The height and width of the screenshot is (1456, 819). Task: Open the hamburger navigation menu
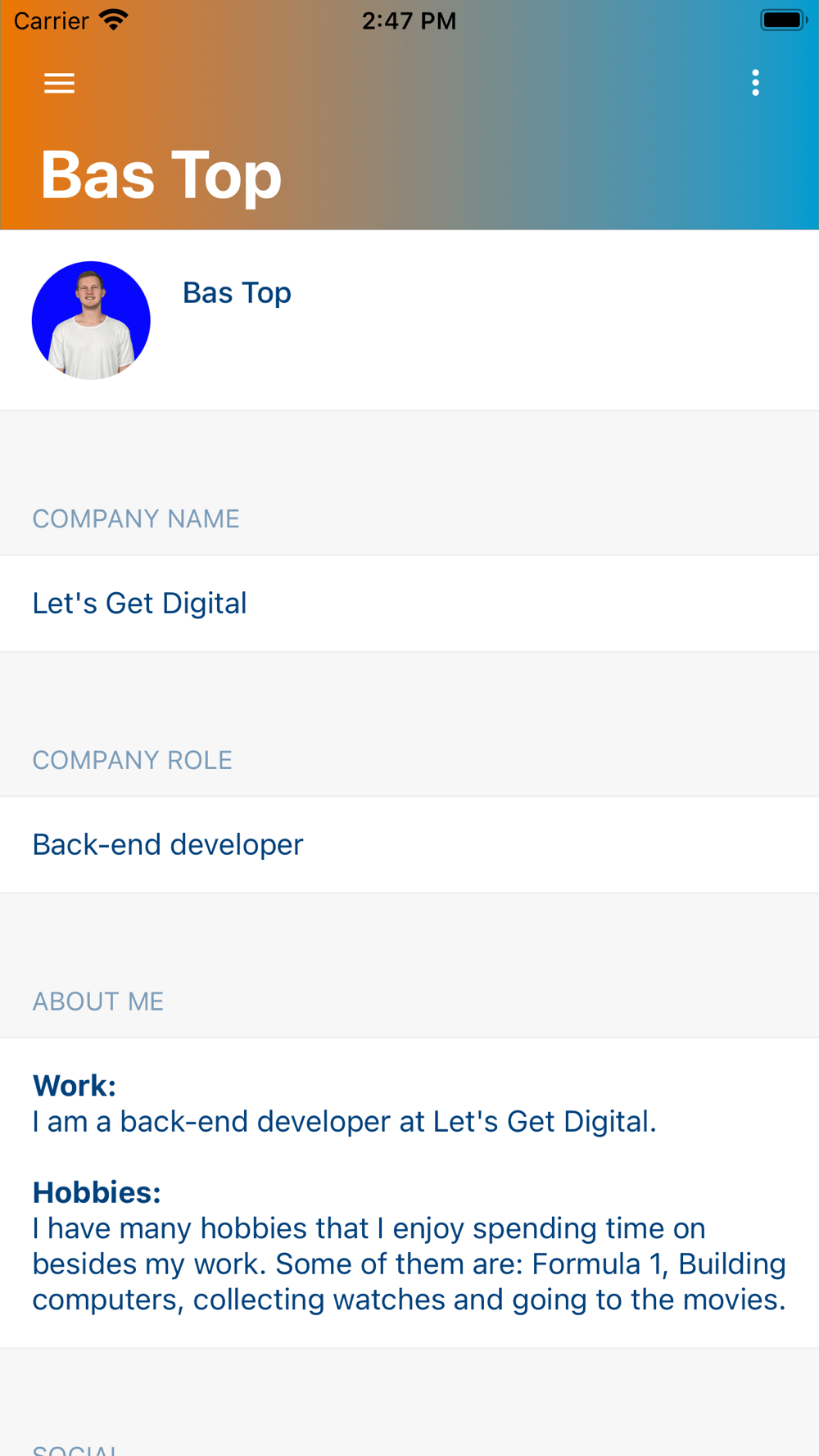[x=59, y=83]
